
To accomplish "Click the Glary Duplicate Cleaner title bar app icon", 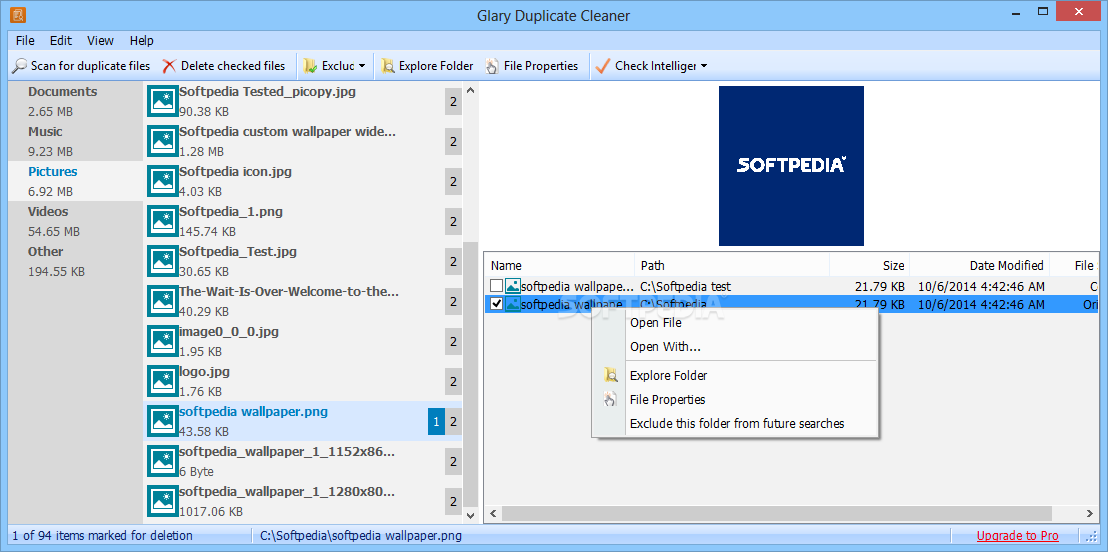I will (x=18, y=14).
